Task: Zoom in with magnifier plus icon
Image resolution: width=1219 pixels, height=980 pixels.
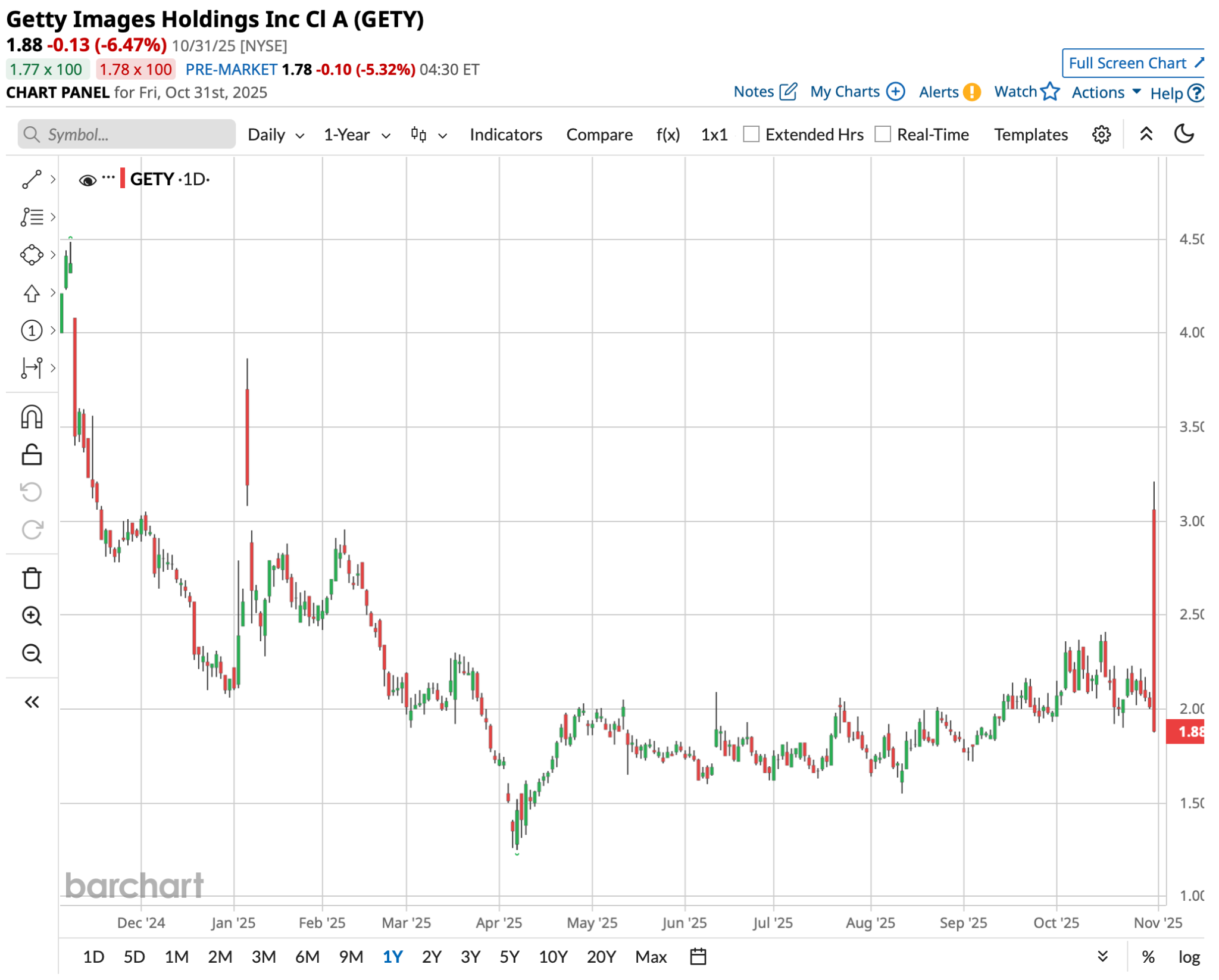Action: (32, 616)
